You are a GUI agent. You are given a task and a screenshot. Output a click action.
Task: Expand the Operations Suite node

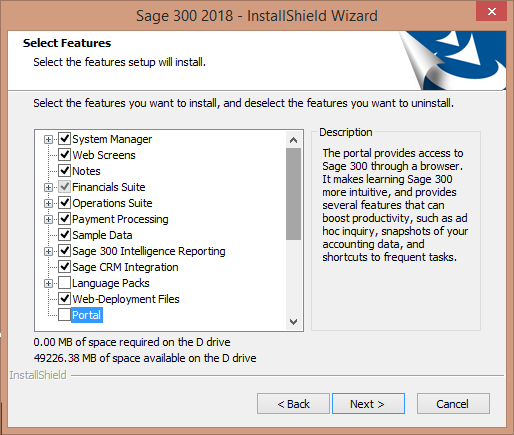(48, 203)
